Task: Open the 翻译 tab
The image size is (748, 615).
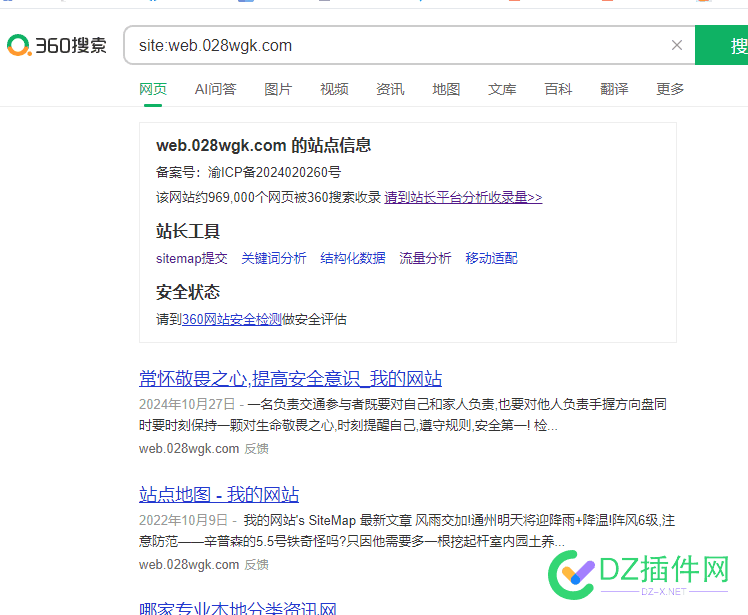Action: click(614, 89)
